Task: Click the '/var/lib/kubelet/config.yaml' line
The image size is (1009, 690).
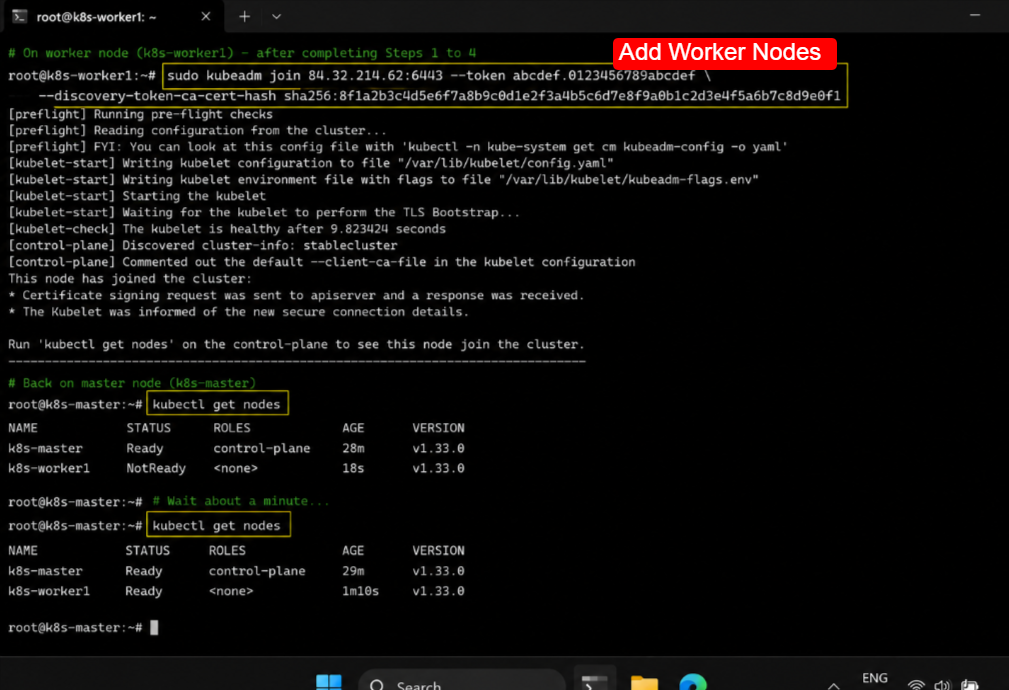Action: click(x=311, y=163)
